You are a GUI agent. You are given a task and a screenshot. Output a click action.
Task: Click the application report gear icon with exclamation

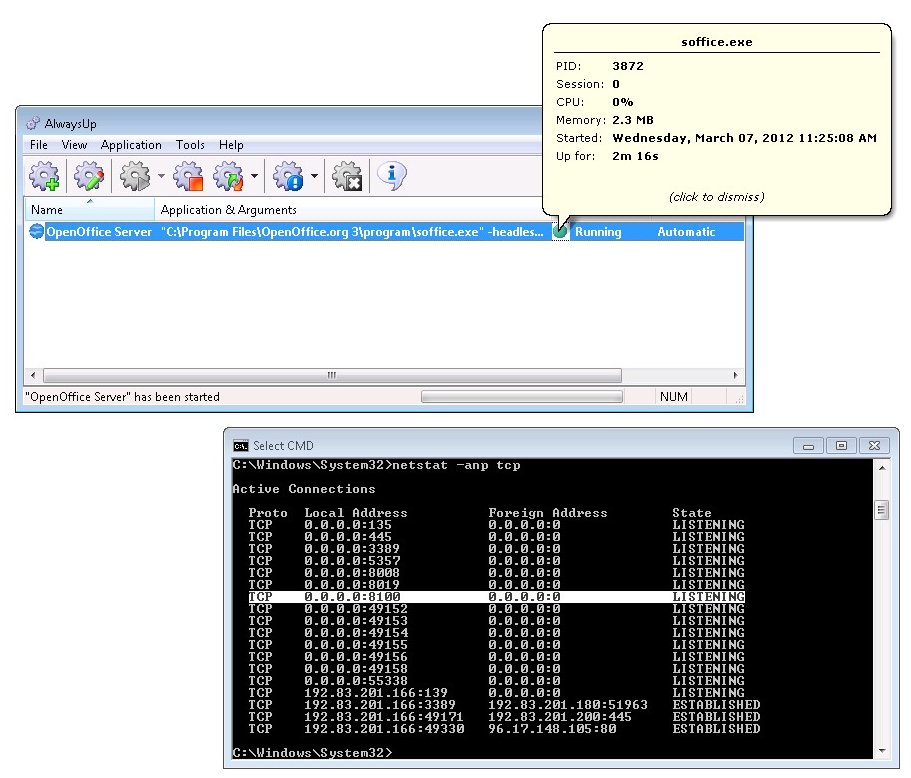(x=288, y=176)
